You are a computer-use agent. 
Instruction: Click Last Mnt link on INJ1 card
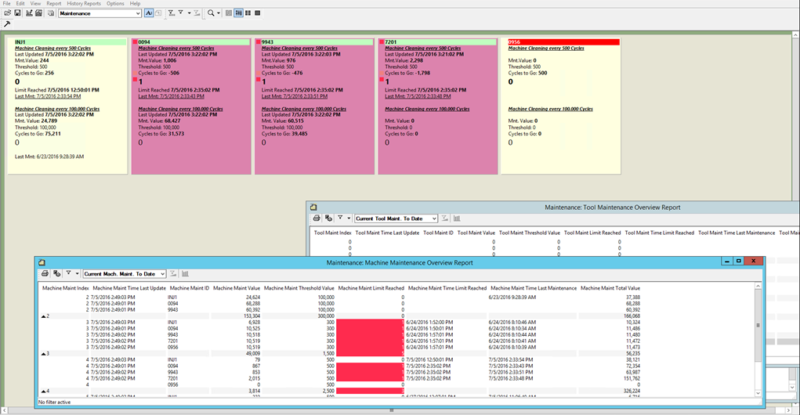coord(47,96)
